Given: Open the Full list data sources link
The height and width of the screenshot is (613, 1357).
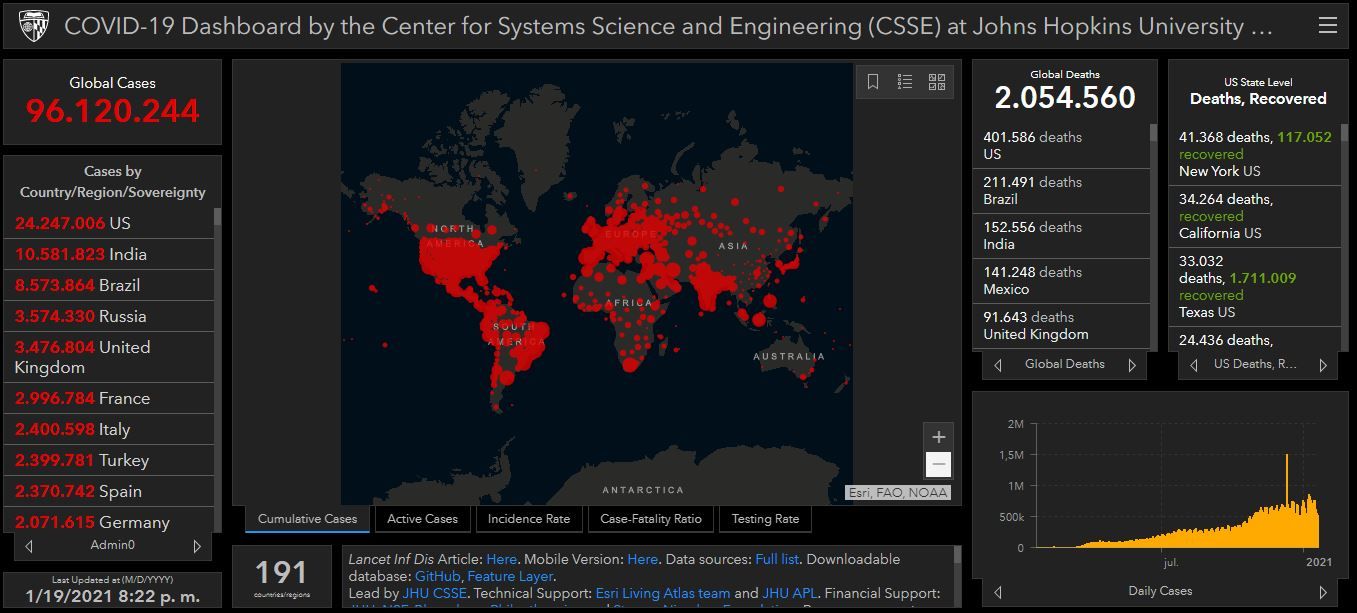Looking at the screenshot, I should [x=777, y=559].
